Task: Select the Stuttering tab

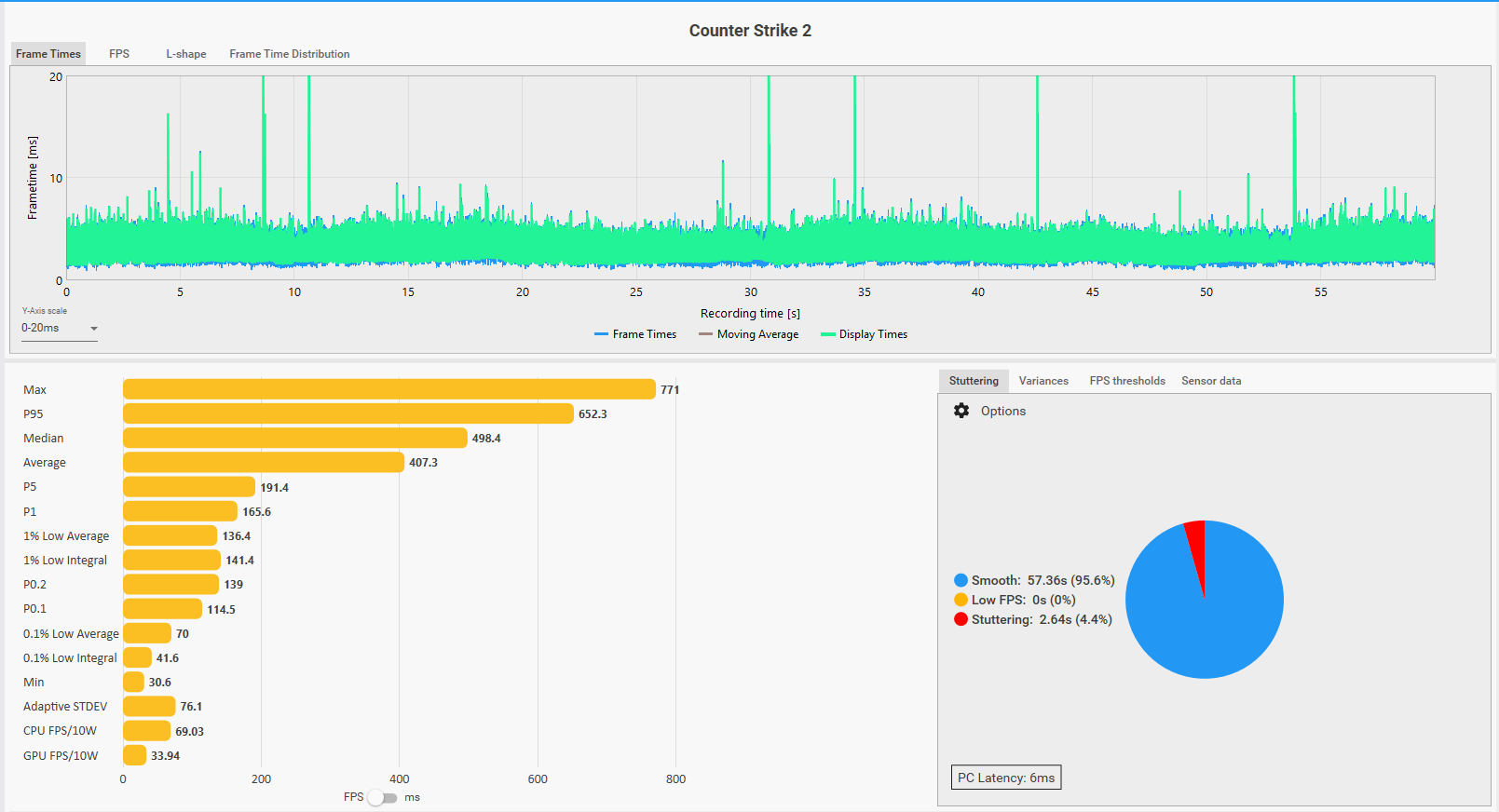Action: 974,381
